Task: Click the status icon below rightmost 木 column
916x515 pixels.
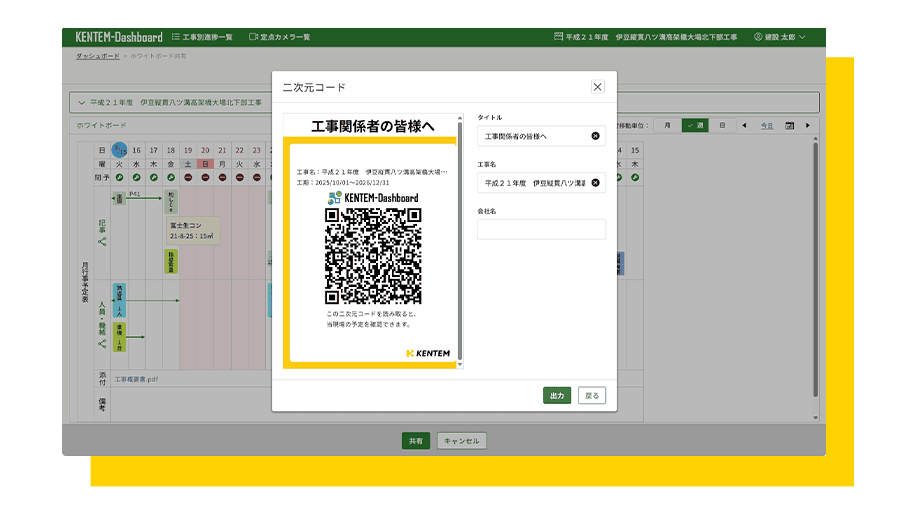Action: click(635, 178)
